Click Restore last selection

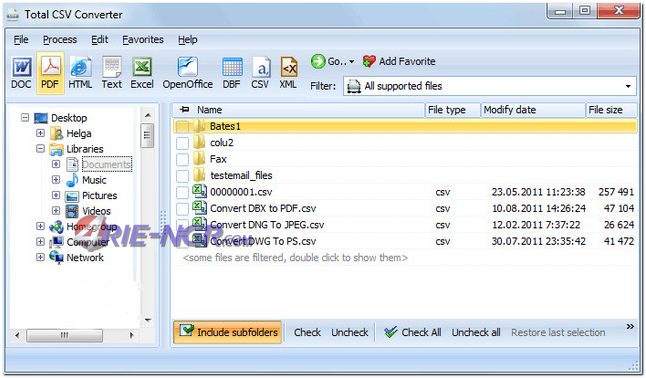[558, 332]
